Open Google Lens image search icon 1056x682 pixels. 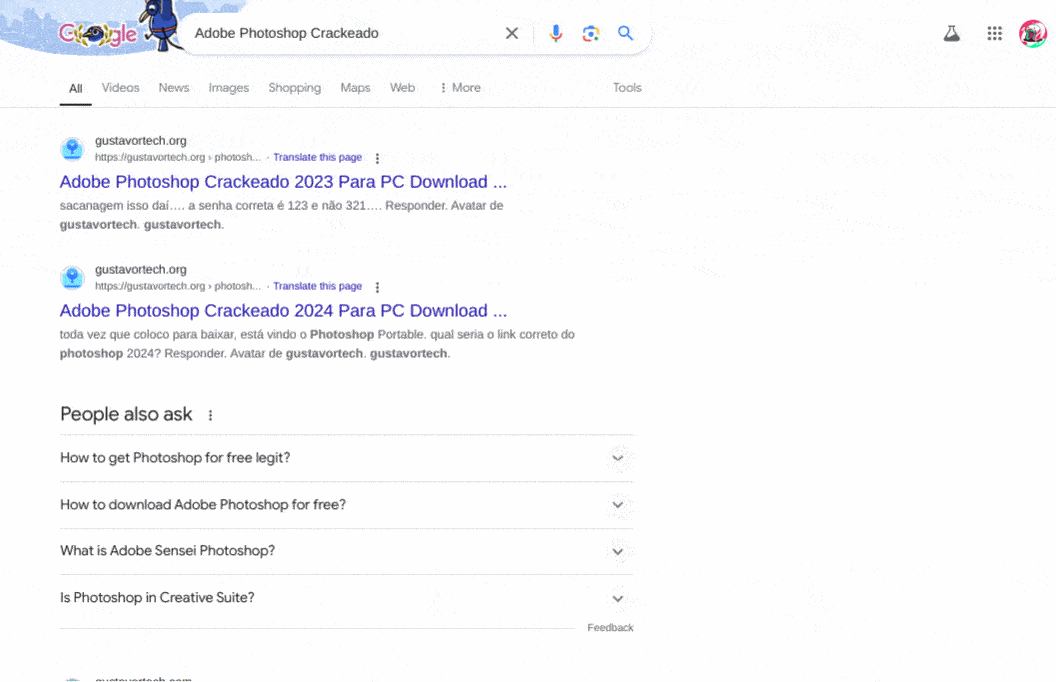click(591, 33)
